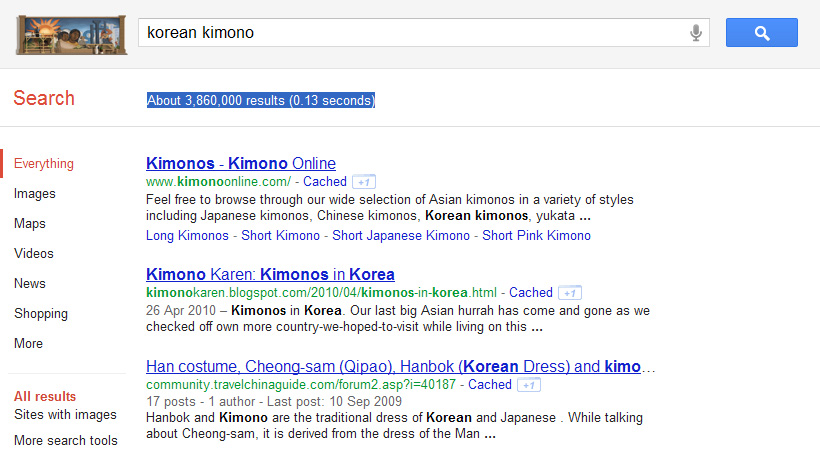This screenshot has height=464, width=820.
Task: Filter by Sites with images
Action: click(x=65, y=414)
